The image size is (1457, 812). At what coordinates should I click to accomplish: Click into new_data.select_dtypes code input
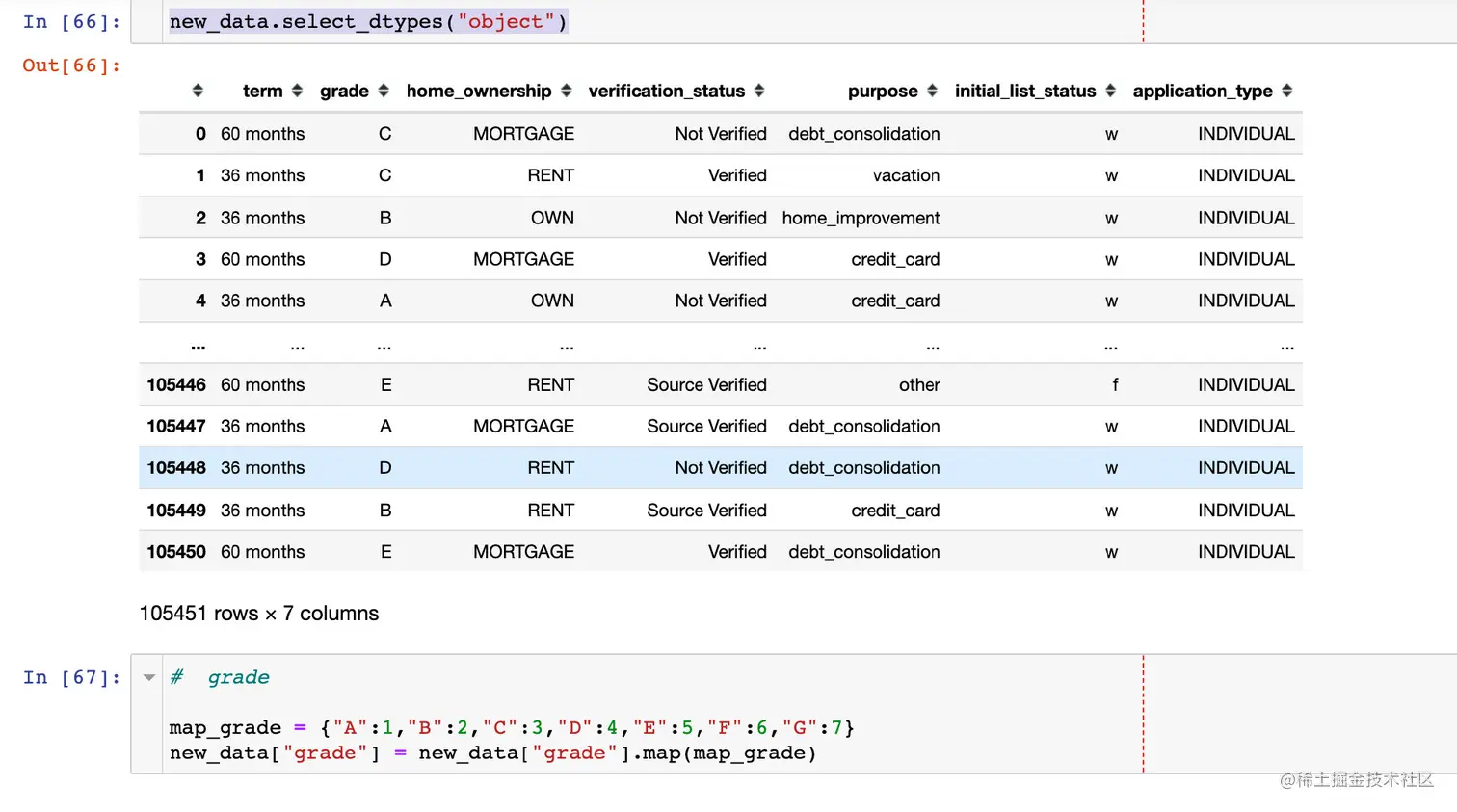click(x=368, y=21)
